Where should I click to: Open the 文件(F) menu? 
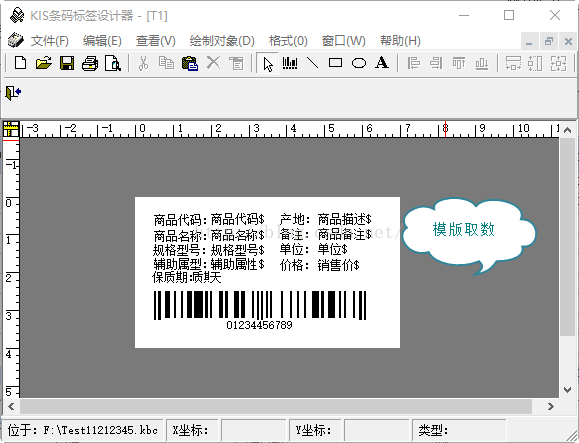point(49,41)
